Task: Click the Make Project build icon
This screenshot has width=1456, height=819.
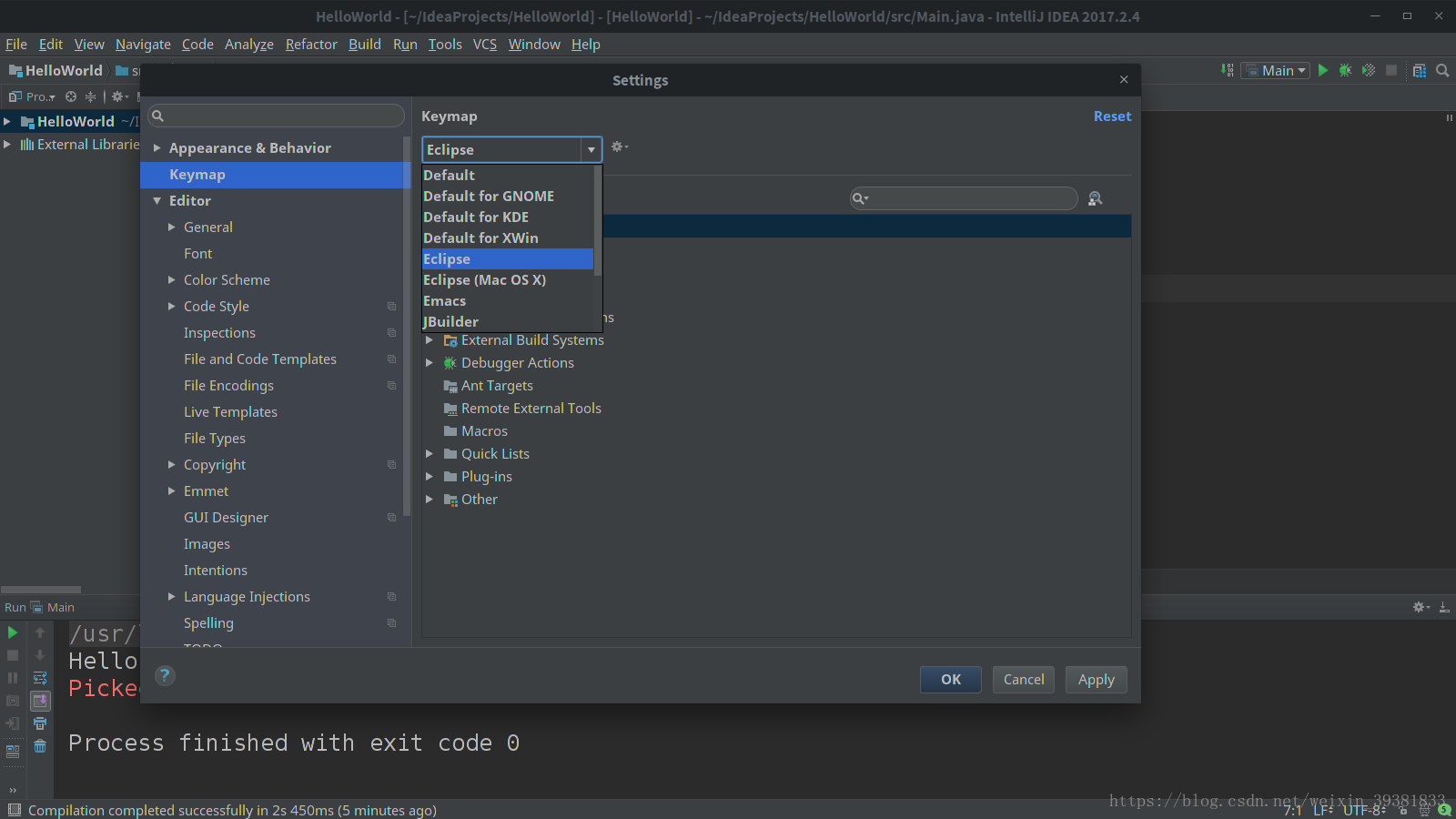Action: [1228, 70]
